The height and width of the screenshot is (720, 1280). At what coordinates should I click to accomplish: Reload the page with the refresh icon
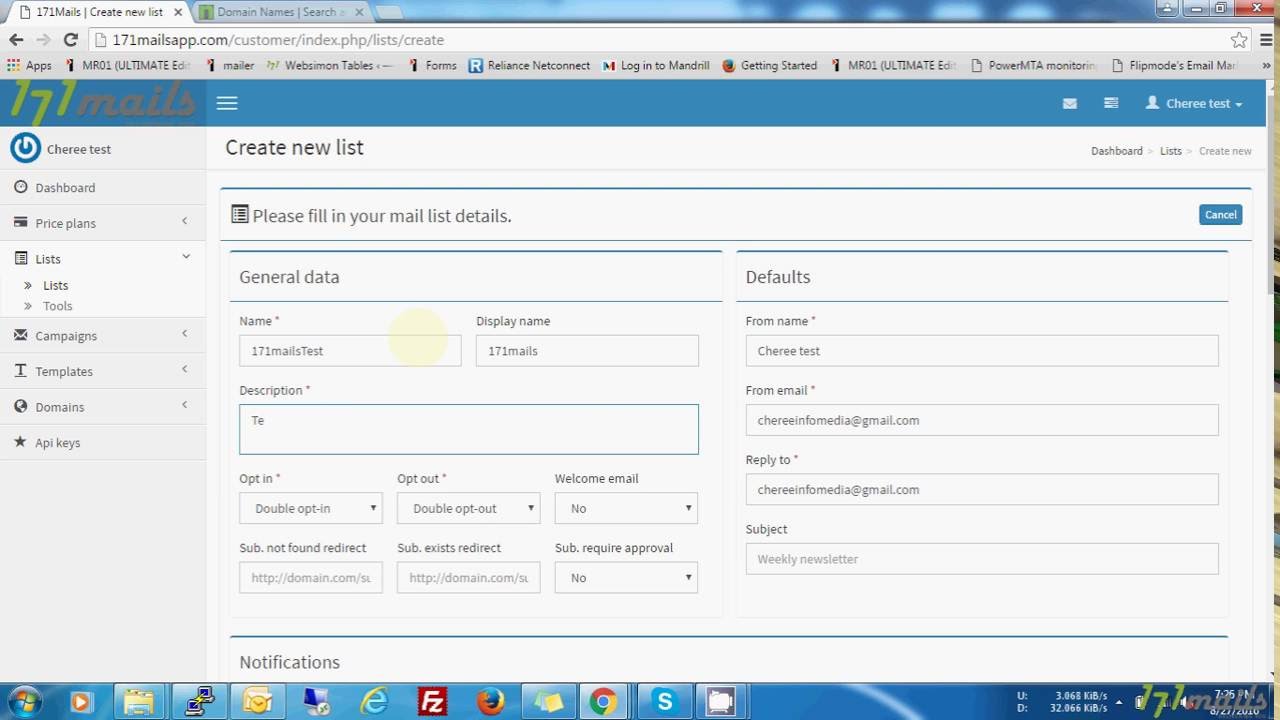pyautogui.click(x=70, y=40)
